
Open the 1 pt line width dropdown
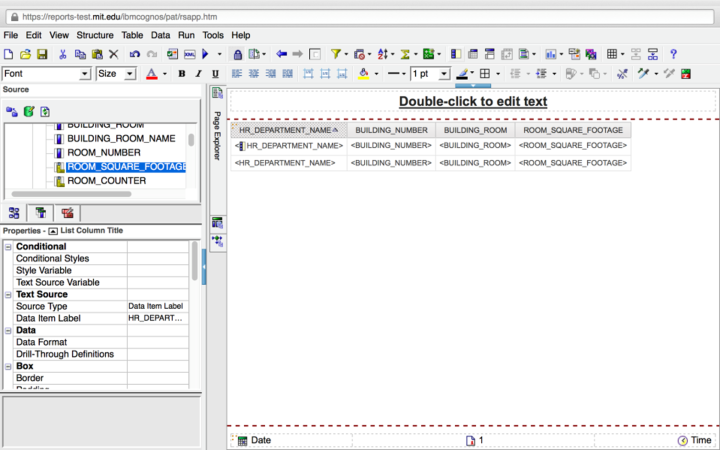444,74
